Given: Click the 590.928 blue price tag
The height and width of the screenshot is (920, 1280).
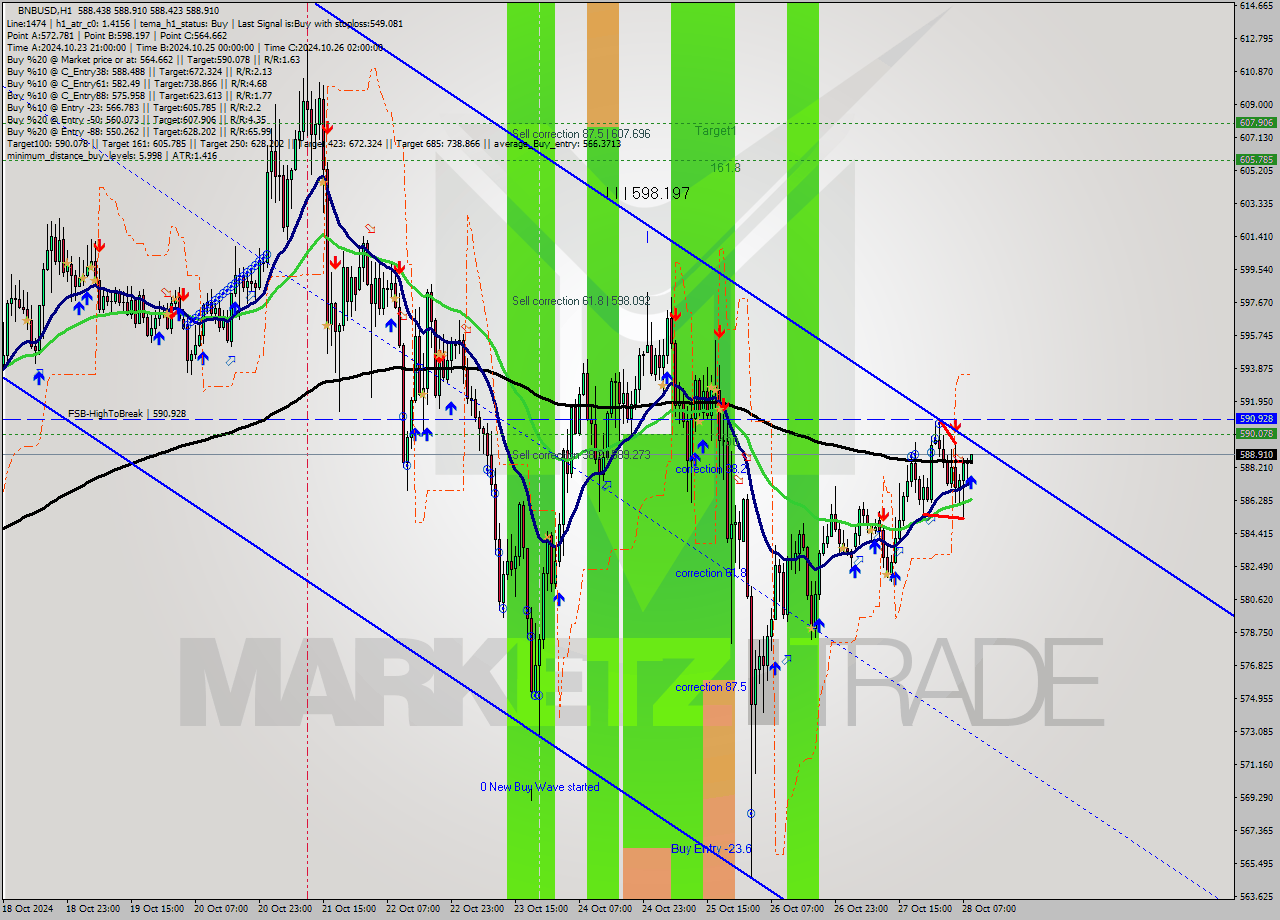Looking at the screenshot, I should coord(1256,419).
